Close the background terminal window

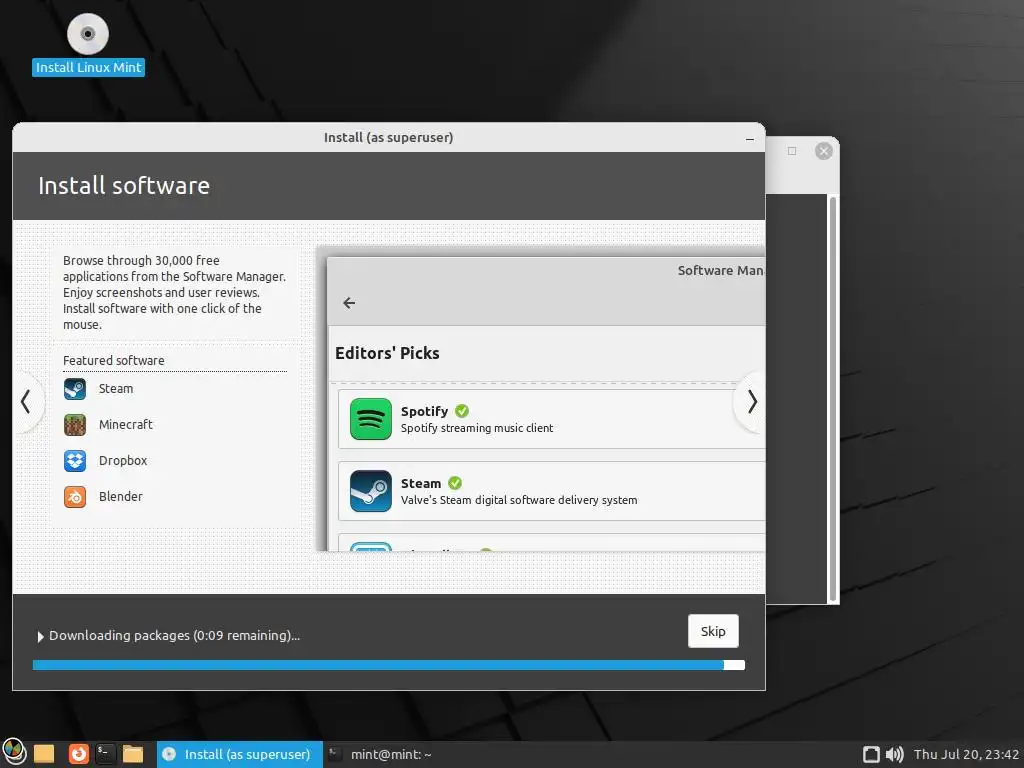(824, 151)
